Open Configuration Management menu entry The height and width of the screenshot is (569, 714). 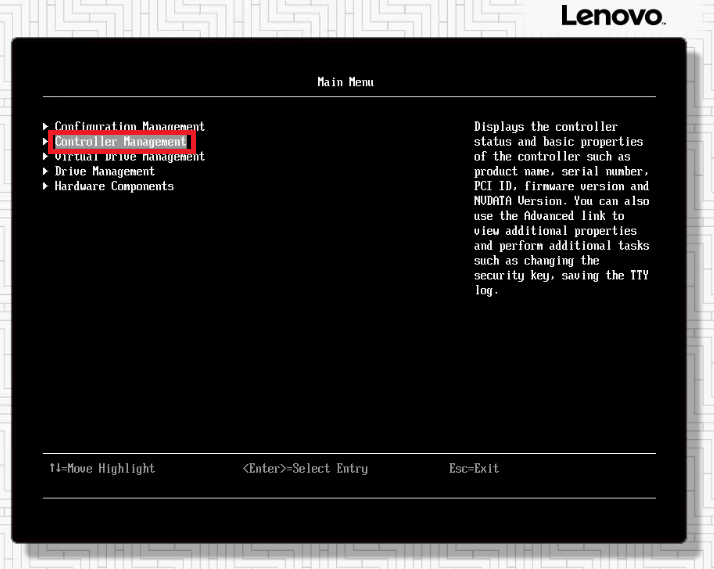pos(129,127)
